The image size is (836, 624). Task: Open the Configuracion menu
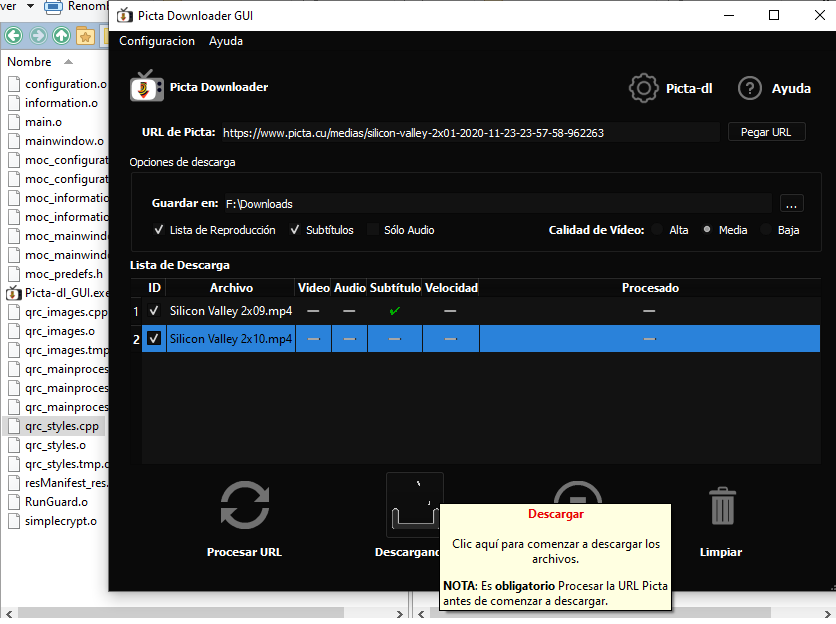[156, 41]
